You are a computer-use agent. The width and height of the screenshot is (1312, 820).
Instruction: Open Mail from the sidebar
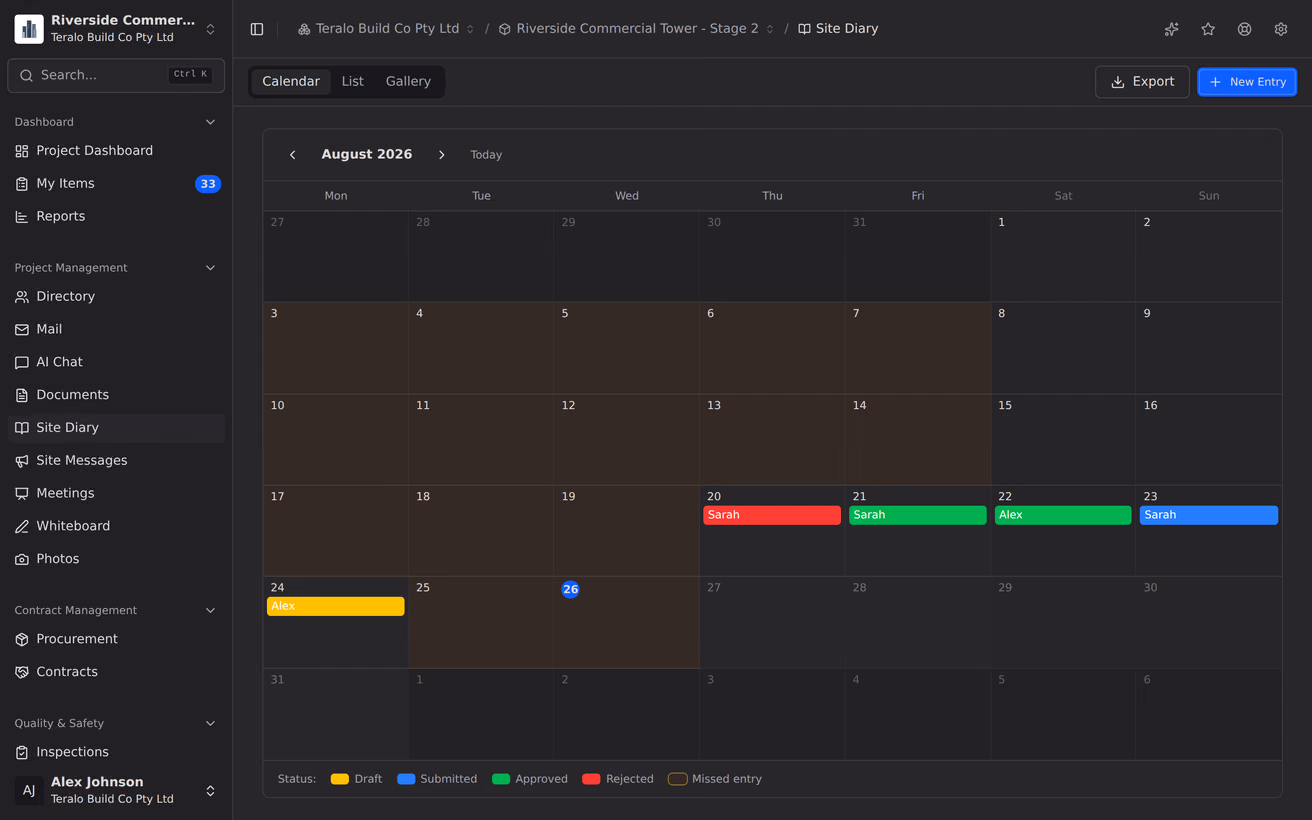[x=116, y=329]
